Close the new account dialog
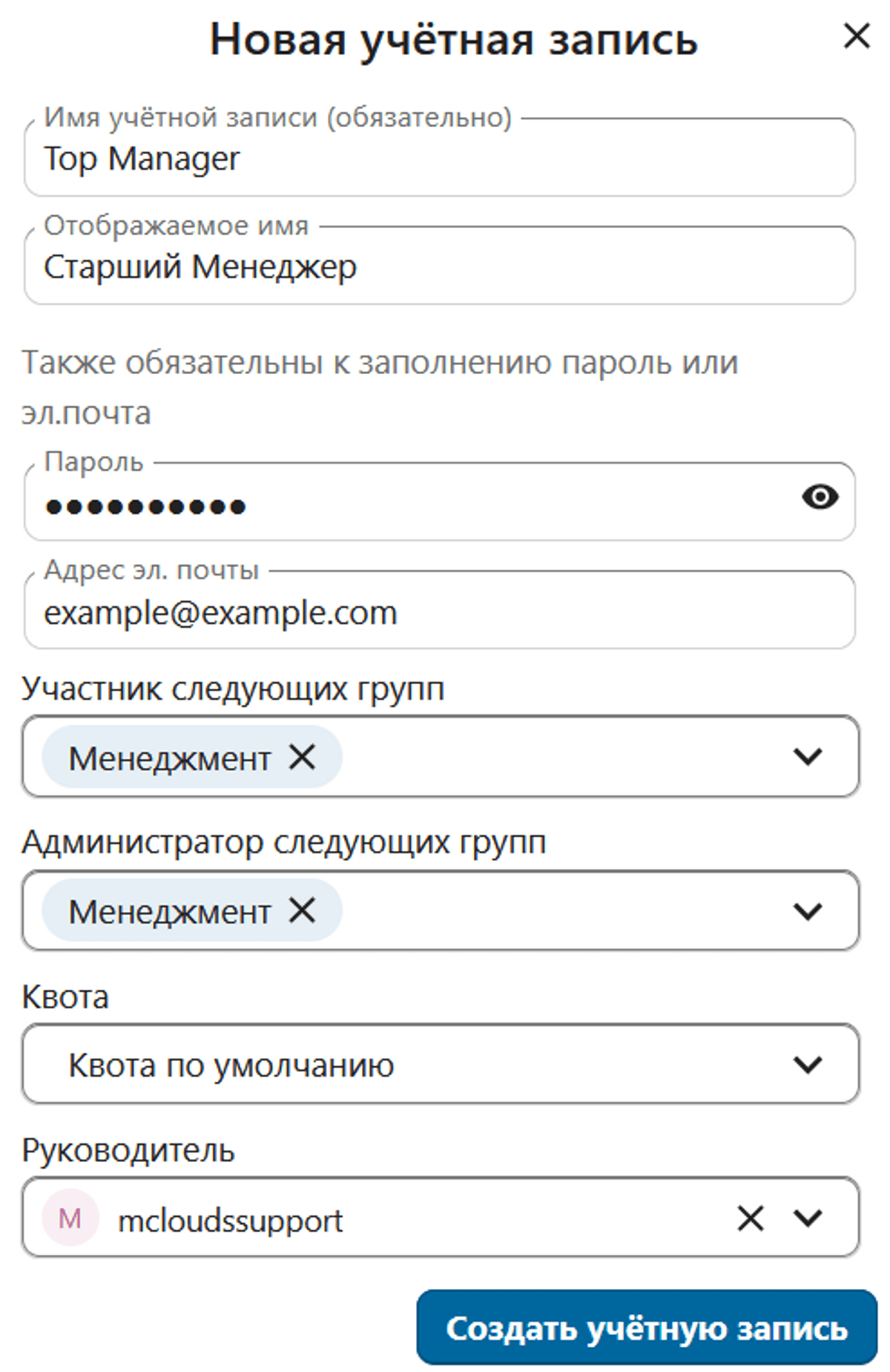890x1372 pixels. click(x=857, y=36)
